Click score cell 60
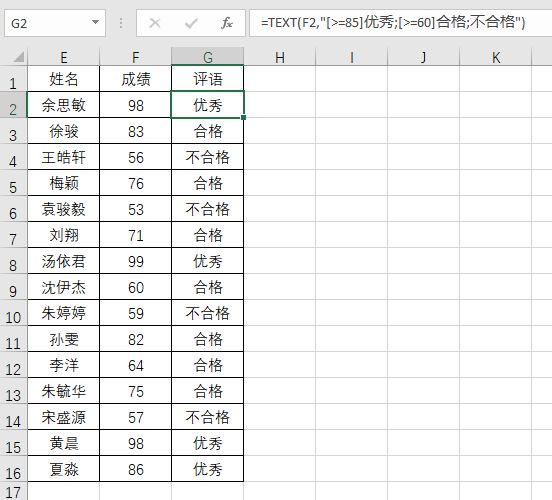This screenshot has width=552, height=500. pos(136,287)
